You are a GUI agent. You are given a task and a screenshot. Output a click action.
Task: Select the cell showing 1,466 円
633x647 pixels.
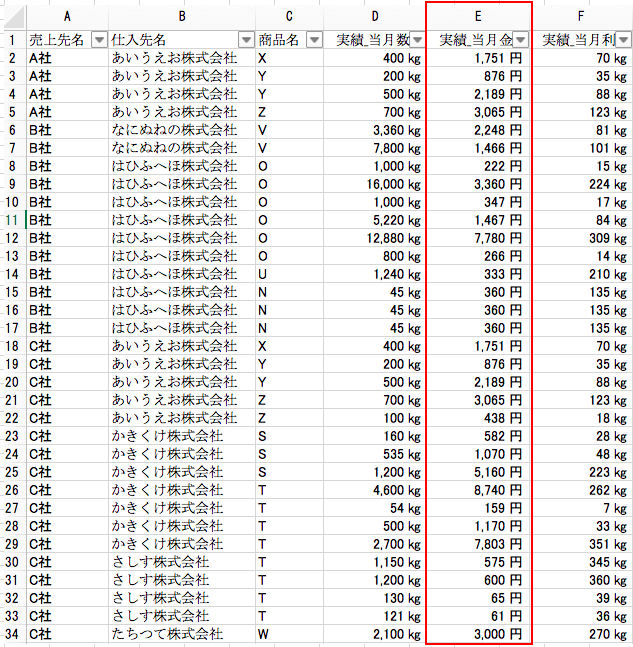(x=478, y=148)
